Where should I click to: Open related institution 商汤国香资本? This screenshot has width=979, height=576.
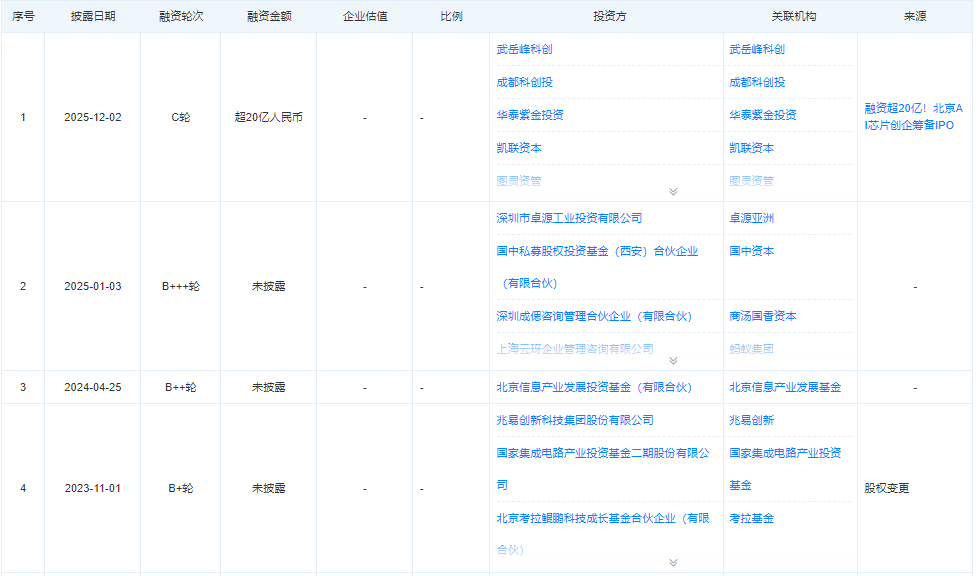[x=762, y=316]
